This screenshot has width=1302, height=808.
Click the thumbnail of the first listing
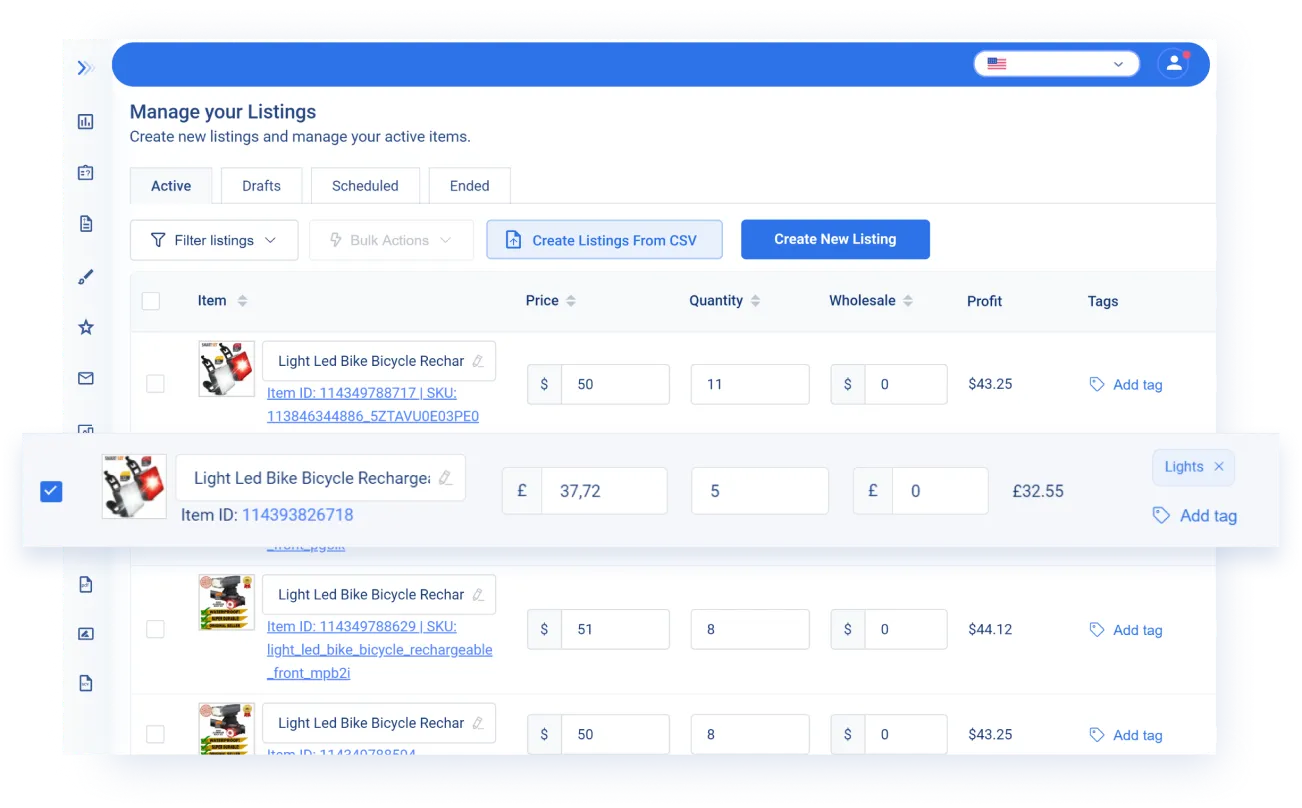(227, 369)
